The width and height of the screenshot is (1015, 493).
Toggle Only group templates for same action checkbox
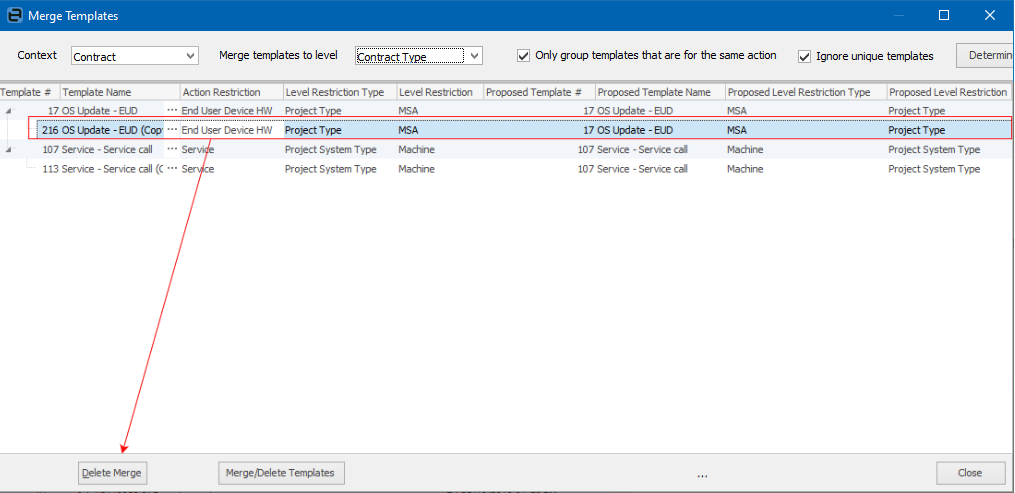[x=524, y=56]
